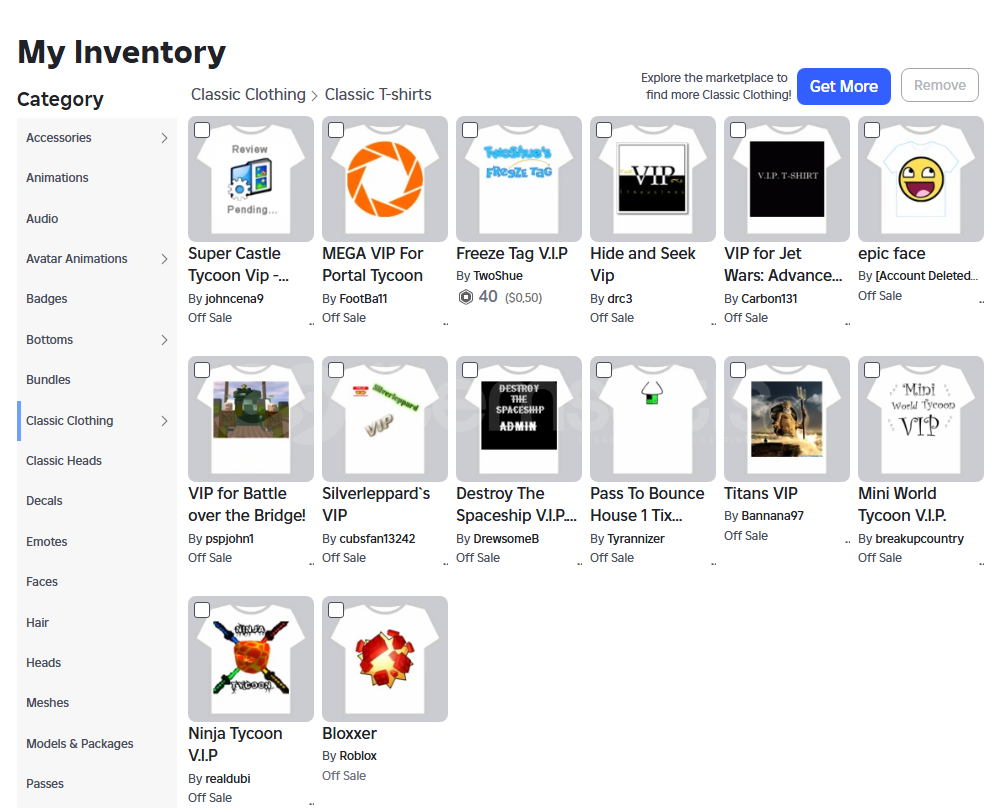Open the Meshes category
Image resolution: width=1007 pixels, height=808 pixels.
[x=97, y=703]
